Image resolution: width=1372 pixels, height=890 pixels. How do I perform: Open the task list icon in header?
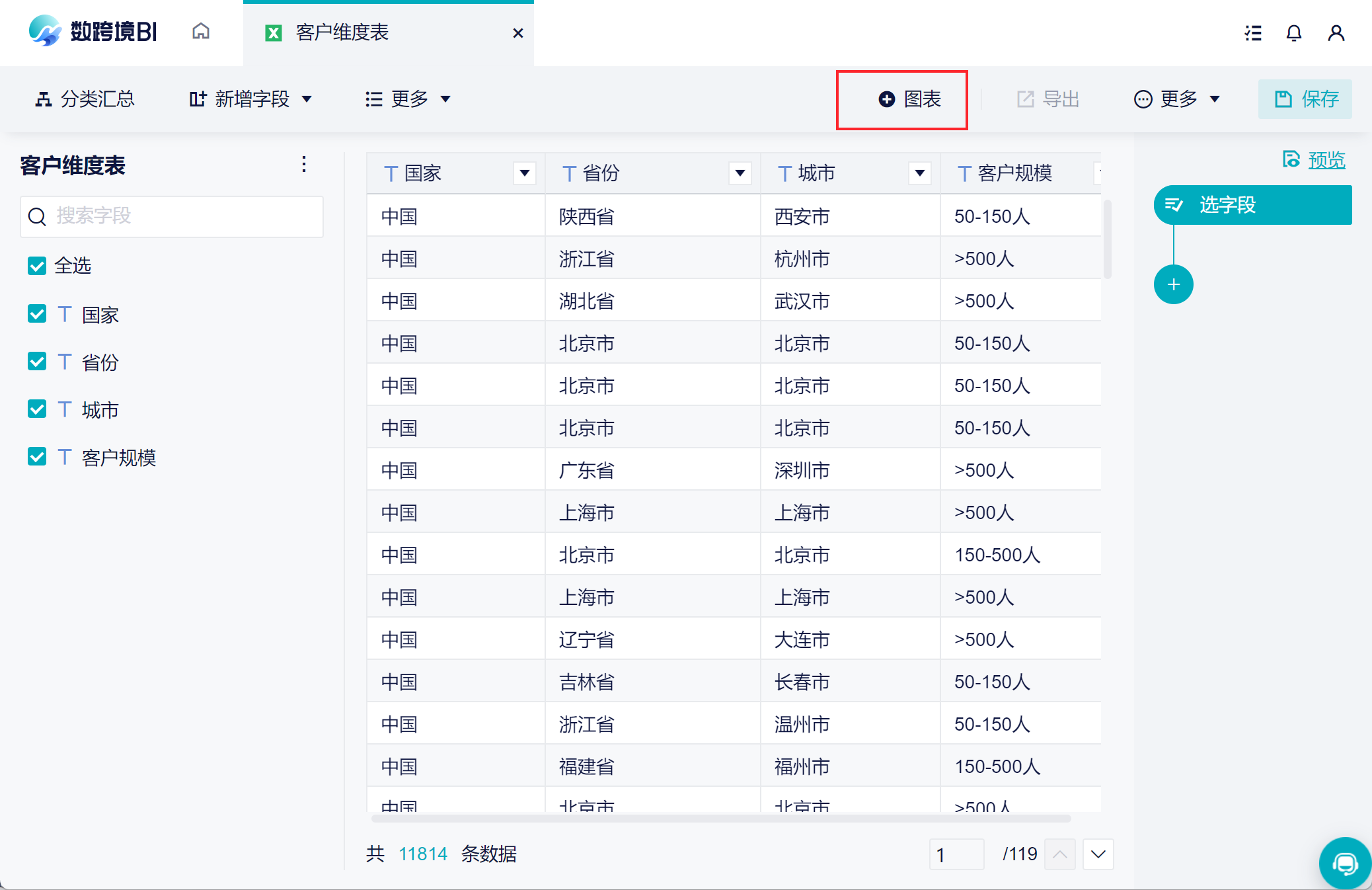pos(1252,33)
